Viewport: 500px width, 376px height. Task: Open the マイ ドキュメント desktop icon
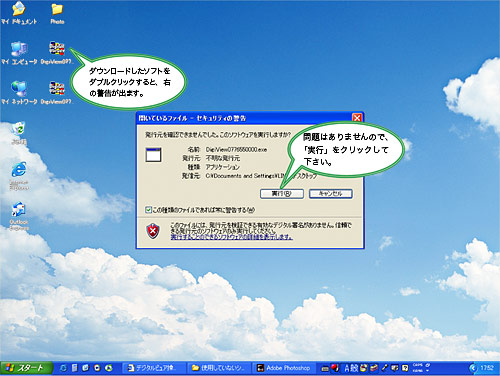[x=19, y=13]
